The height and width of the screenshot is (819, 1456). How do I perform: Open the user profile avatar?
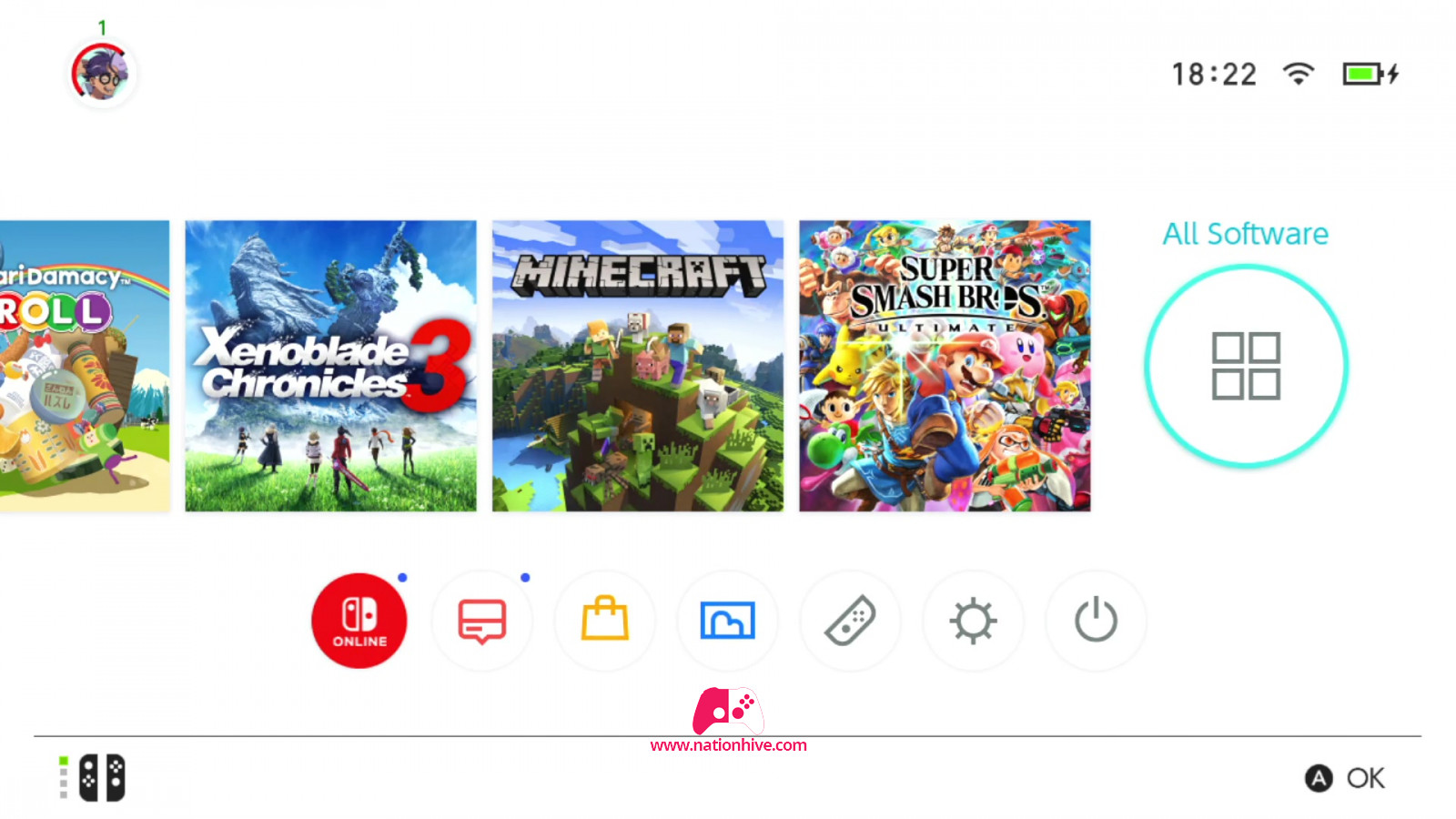click(x=103, y=74)
